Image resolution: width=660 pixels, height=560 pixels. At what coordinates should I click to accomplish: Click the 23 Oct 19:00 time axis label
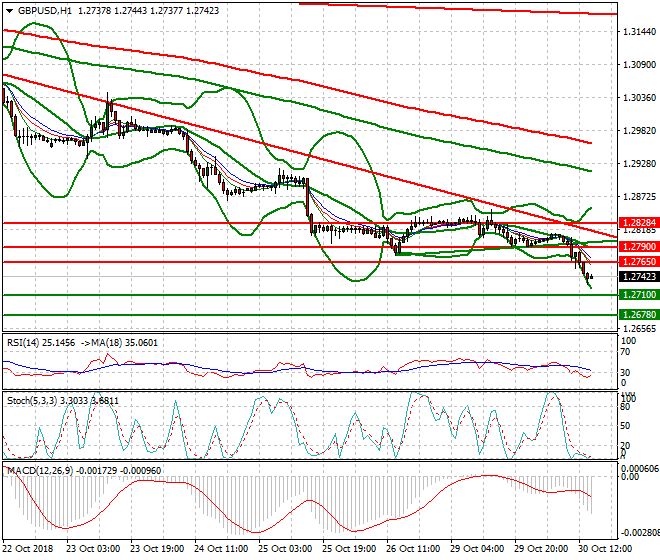(157, 549)
